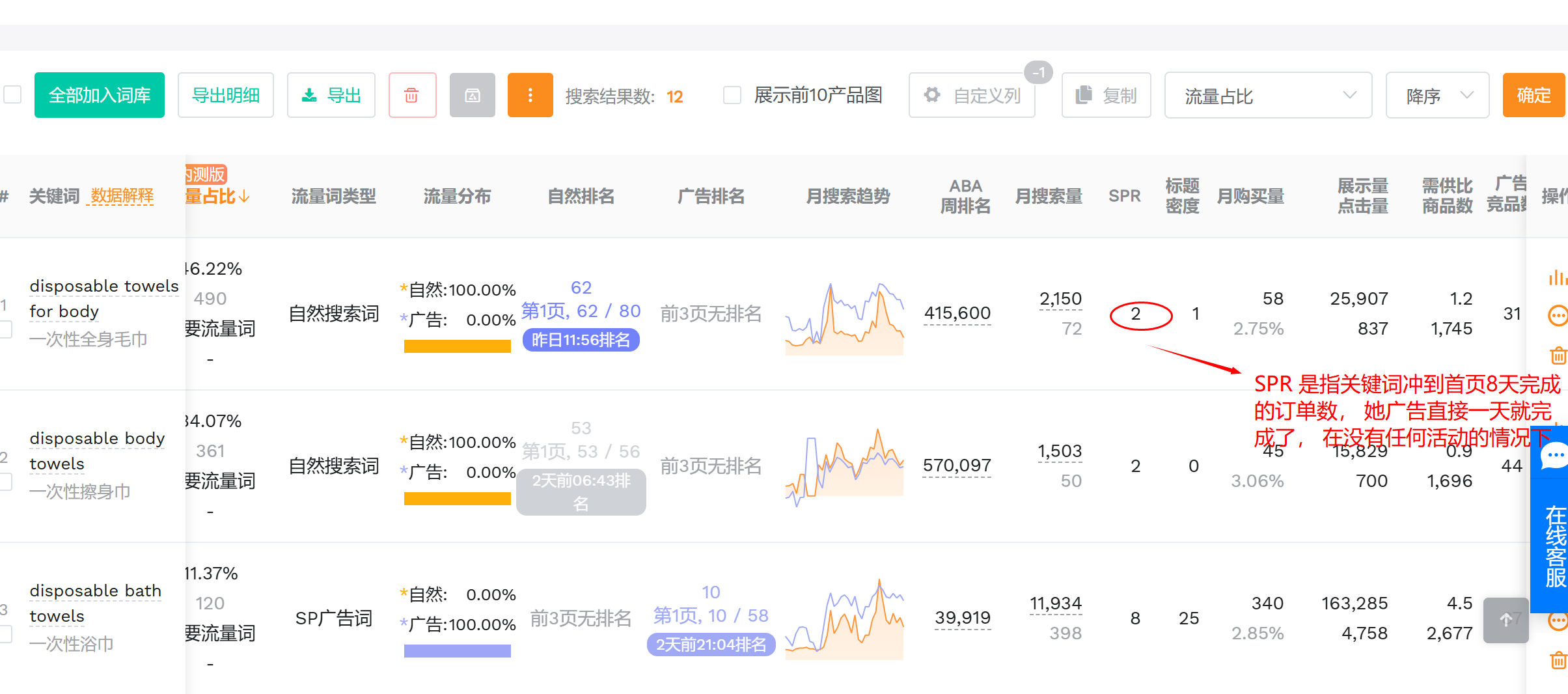Click search trend chart for disposable towels for body
1568x694 pixels.
pyautogui.click(x=844, y=319)
